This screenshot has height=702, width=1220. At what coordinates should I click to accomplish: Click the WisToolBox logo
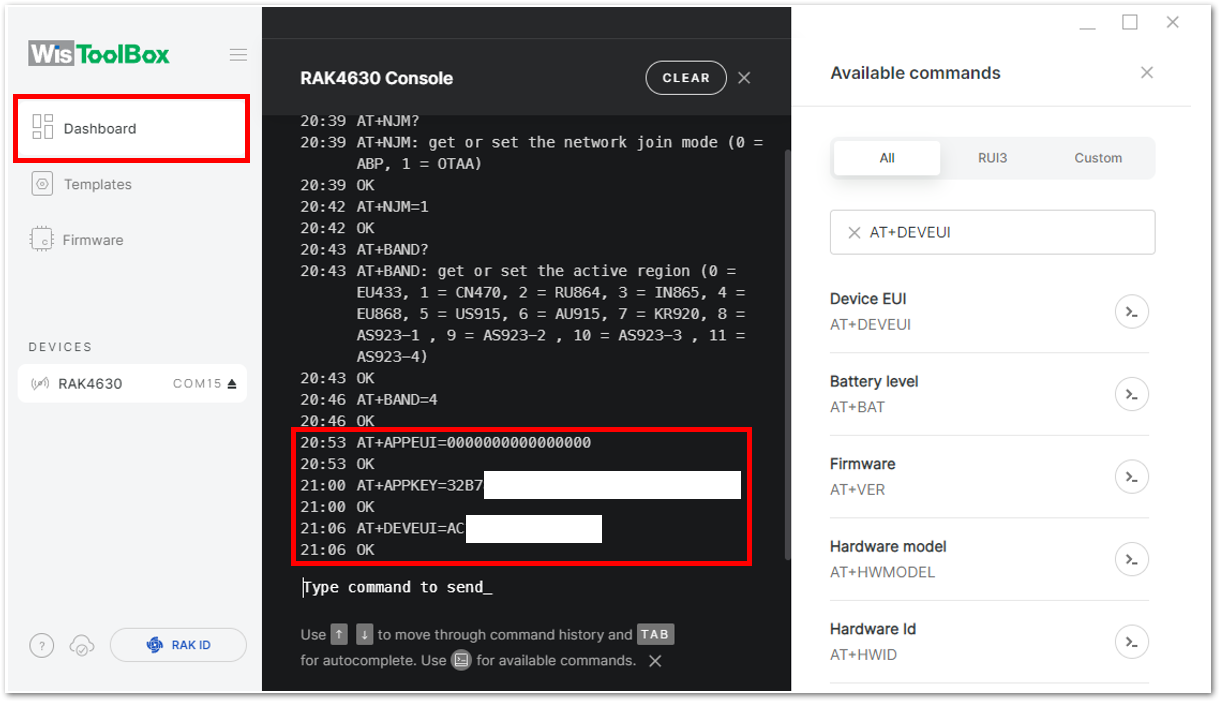tap(99, 53)
